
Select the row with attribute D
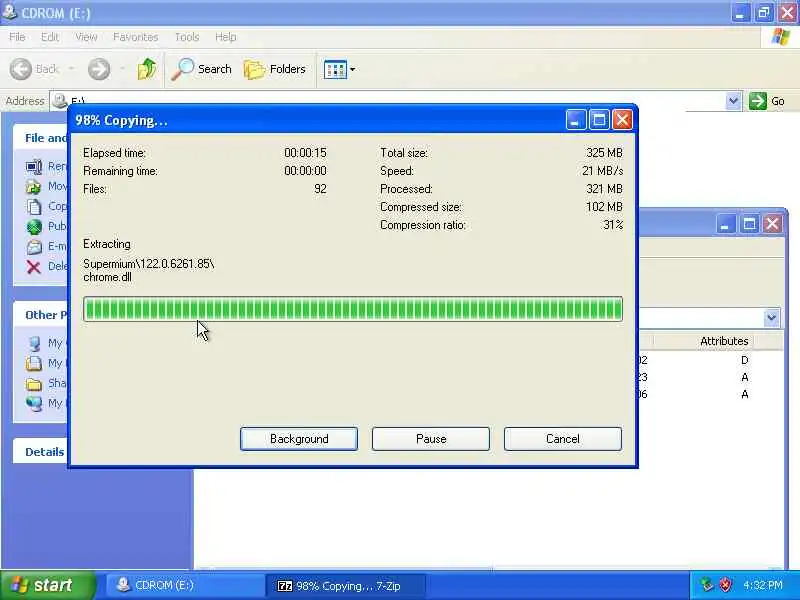tap(711, 360)
